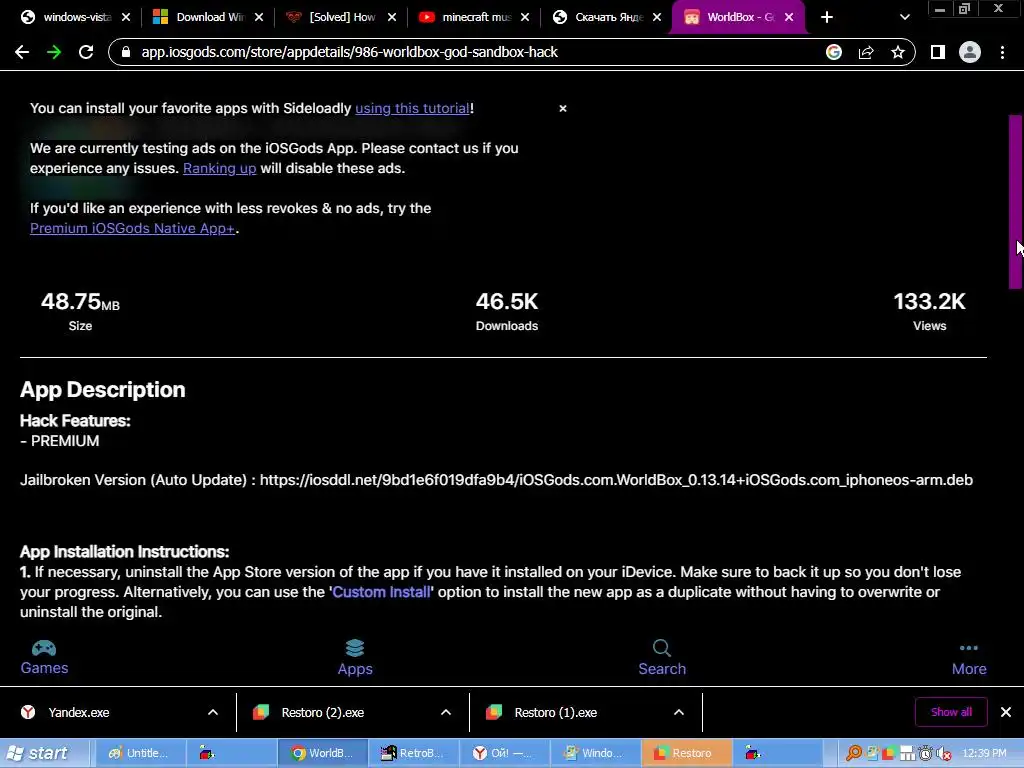Switch to the Download Win tab

pyautogui.click(x=209, y=18)
